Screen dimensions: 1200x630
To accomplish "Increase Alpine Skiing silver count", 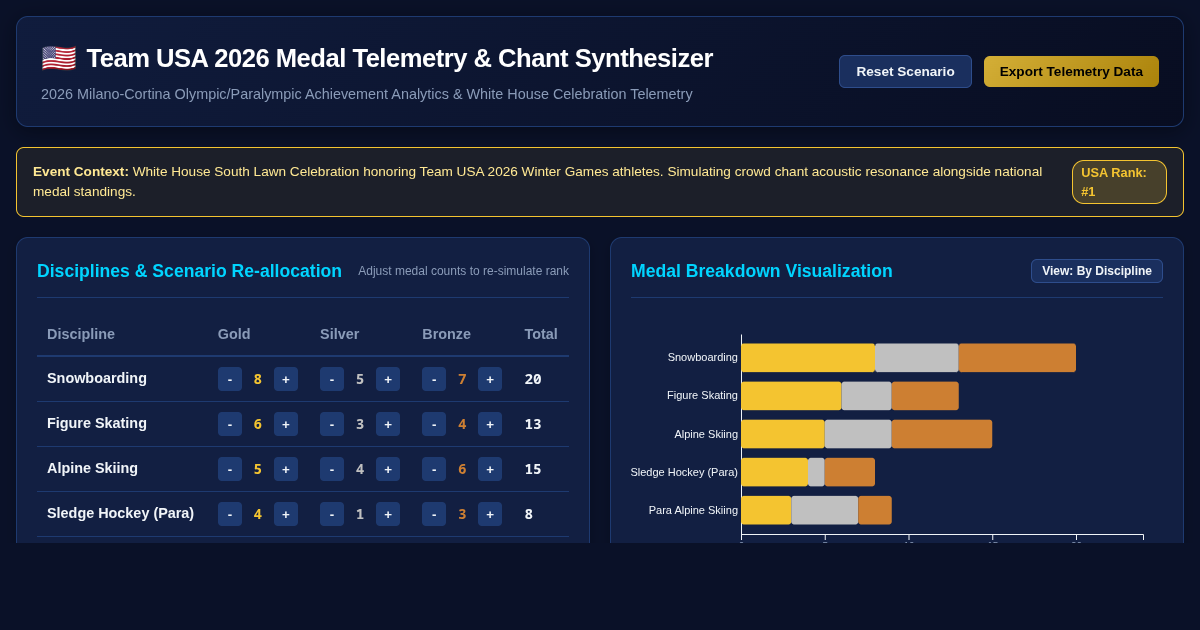I will 388,469.
